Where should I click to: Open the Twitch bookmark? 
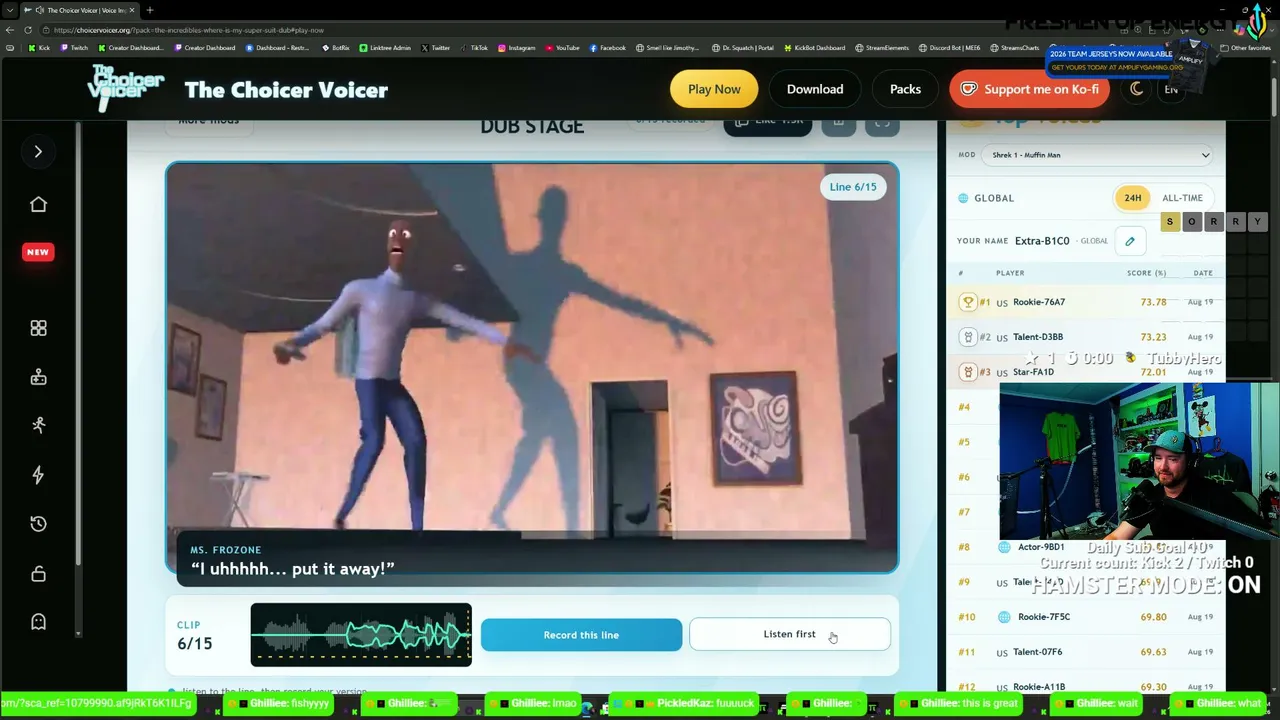click(74, 48)
